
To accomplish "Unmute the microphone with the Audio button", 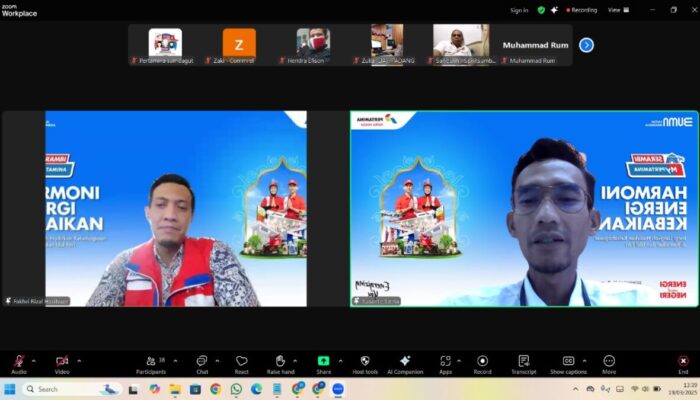I will [x=18, y=361].
